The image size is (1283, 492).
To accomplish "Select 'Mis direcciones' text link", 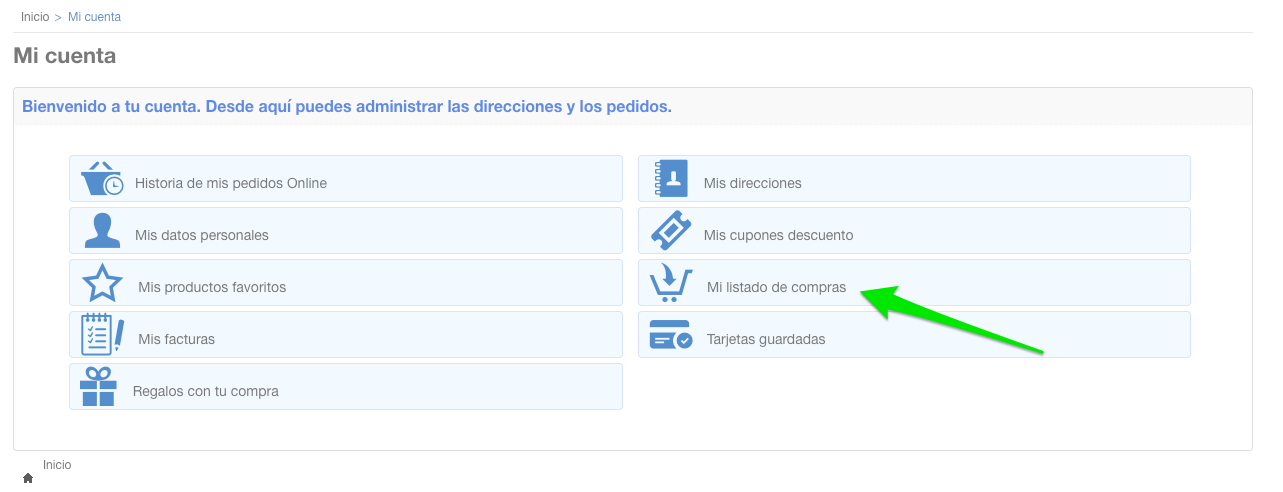I will [x=752, y=184].
